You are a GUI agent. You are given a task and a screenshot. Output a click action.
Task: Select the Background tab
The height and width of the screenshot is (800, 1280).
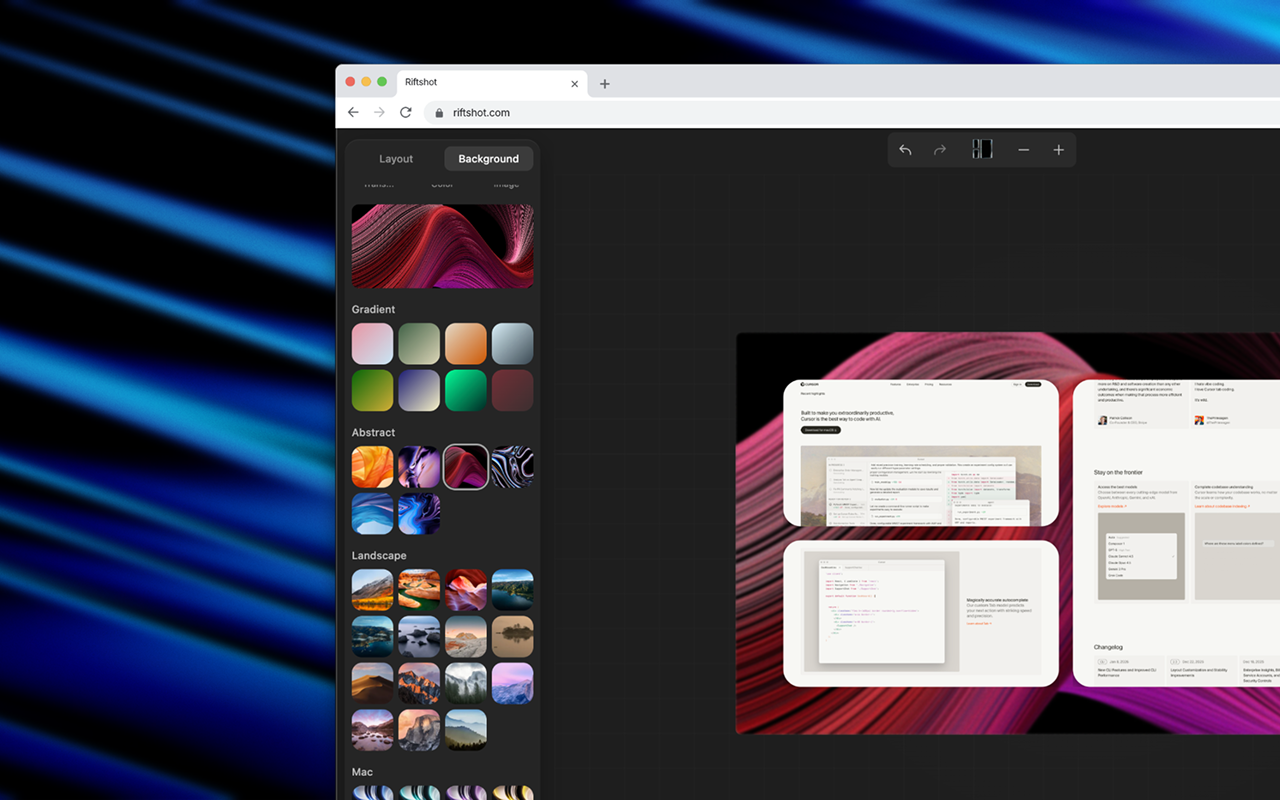tap(489, 159)
